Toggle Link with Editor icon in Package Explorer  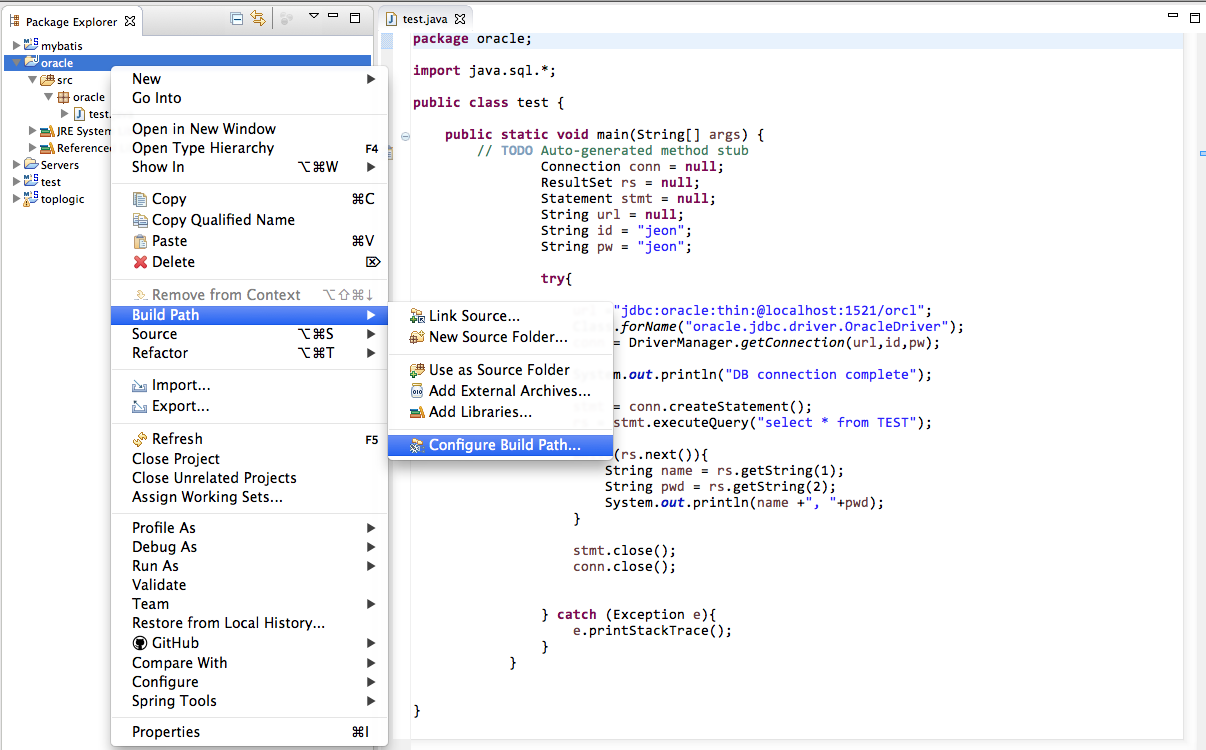point(259,18)
